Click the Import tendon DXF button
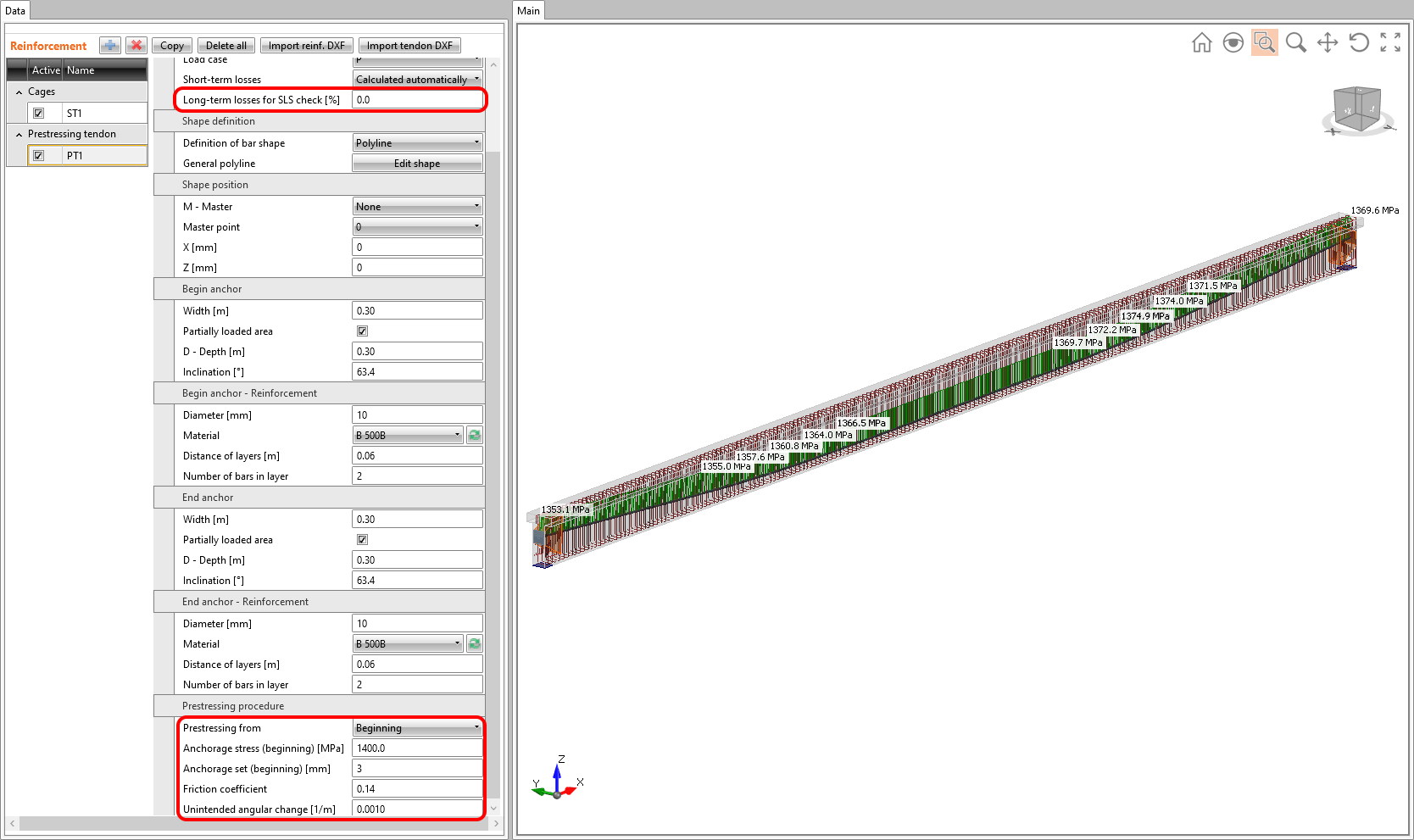This screenshot has width=1414, height=840. (409, 45)
